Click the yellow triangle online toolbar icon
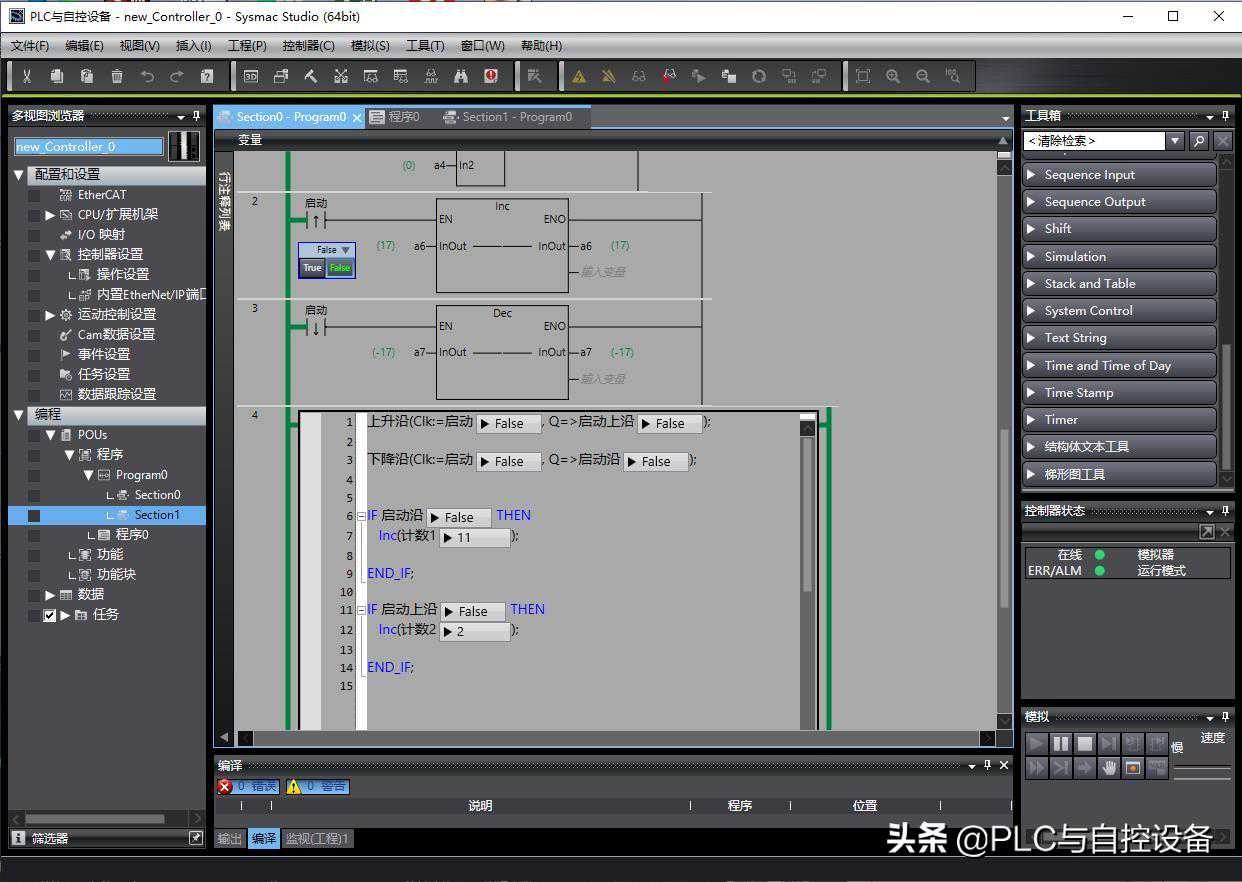The width and height of the screenshot is (1242, 882). [578, 76]
